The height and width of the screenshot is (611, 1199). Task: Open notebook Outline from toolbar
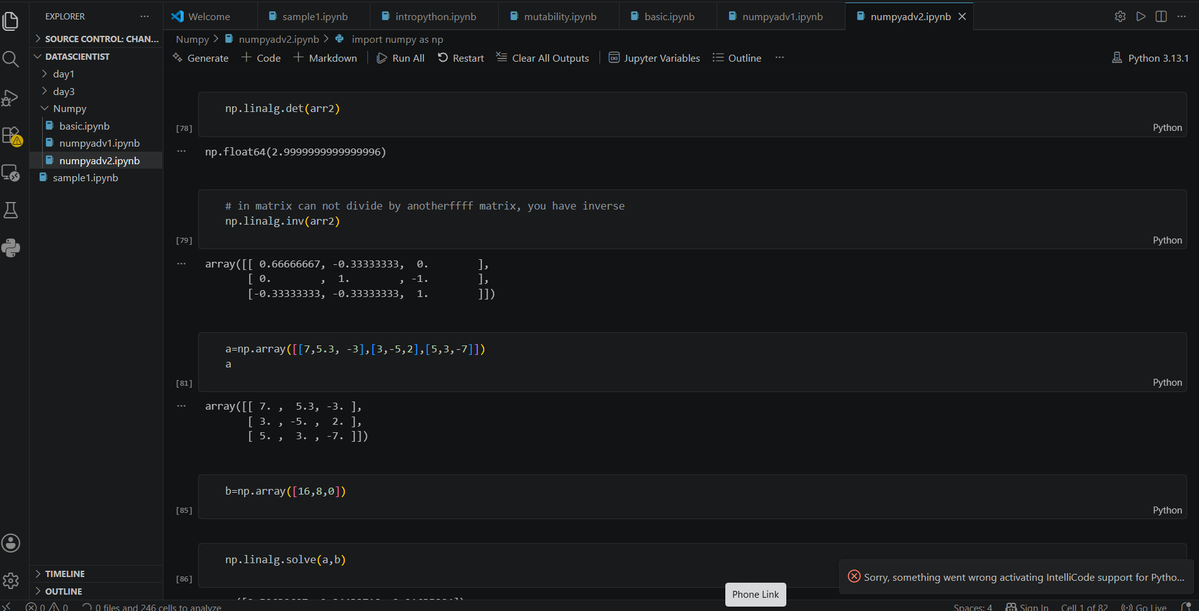736,58
